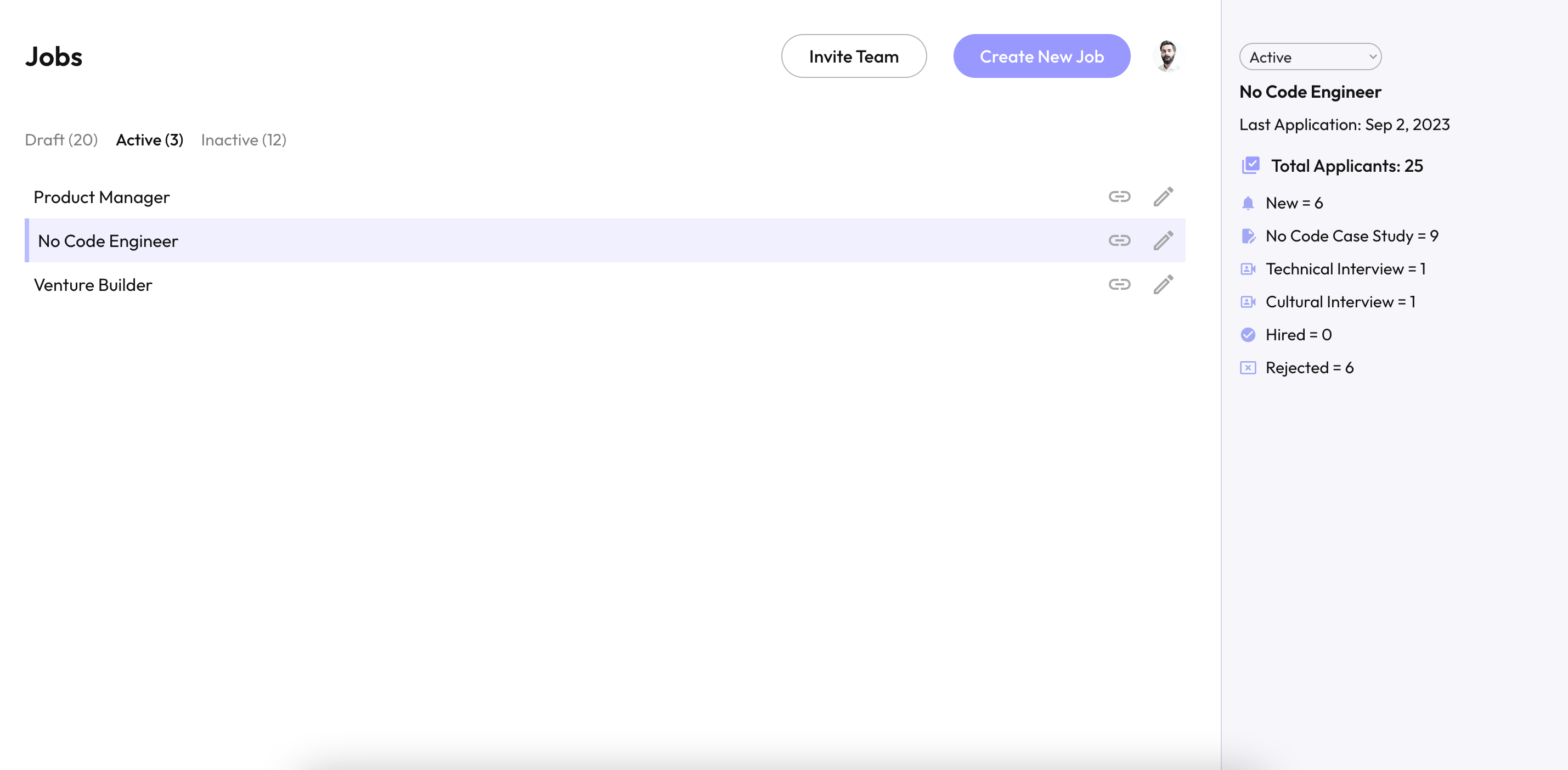Copy link icon for Product Manager job
This screenshot has height=770, width=1568.
click(1119, 196)
